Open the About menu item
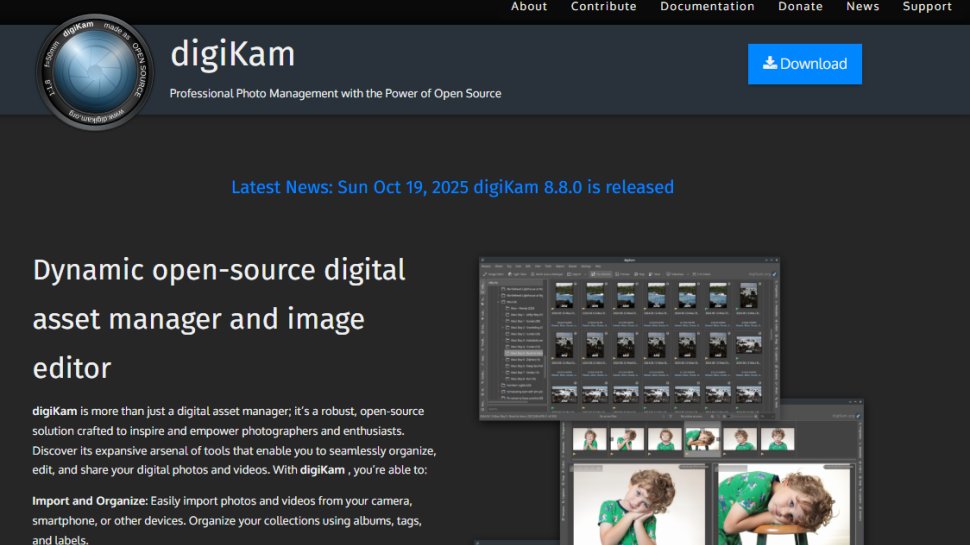This screenshot has width=970, height=545. pos(529,7)
